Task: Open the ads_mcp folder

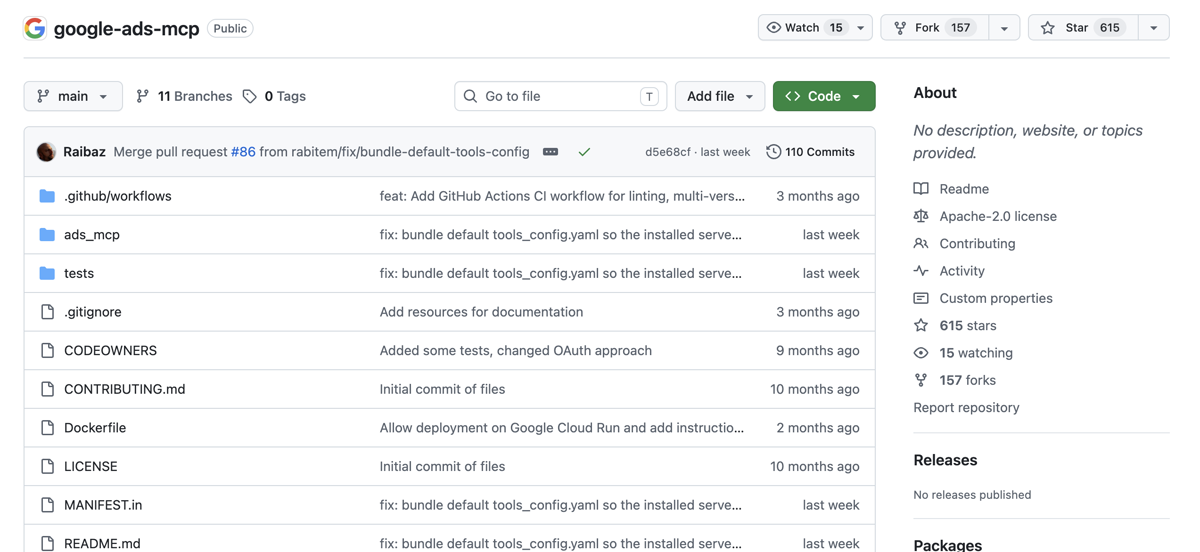Action: click(92, 235)
